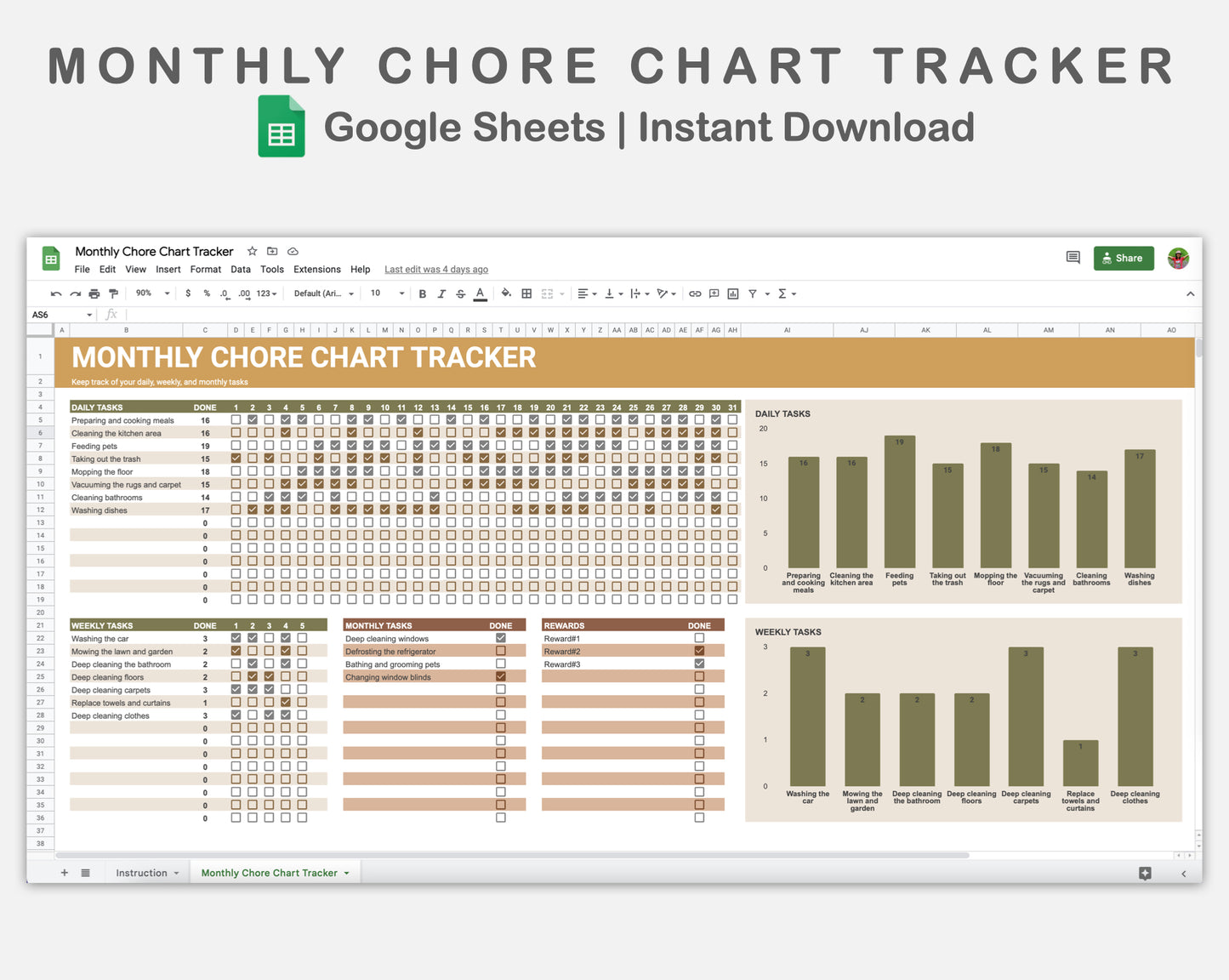Open the 90% zoom level dropdown
The height and width of the screenshot is (980, 1229).
(x=153, y=293)
